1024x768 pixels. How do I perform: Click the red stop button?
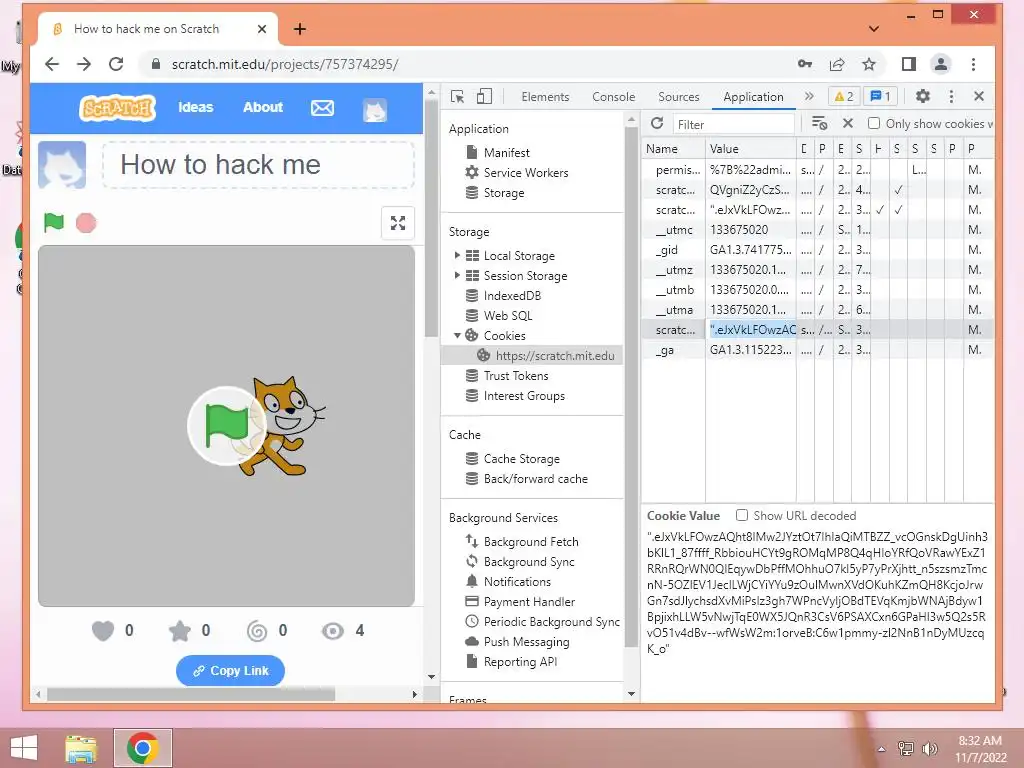pyautogui.click(x=86, y=223)
